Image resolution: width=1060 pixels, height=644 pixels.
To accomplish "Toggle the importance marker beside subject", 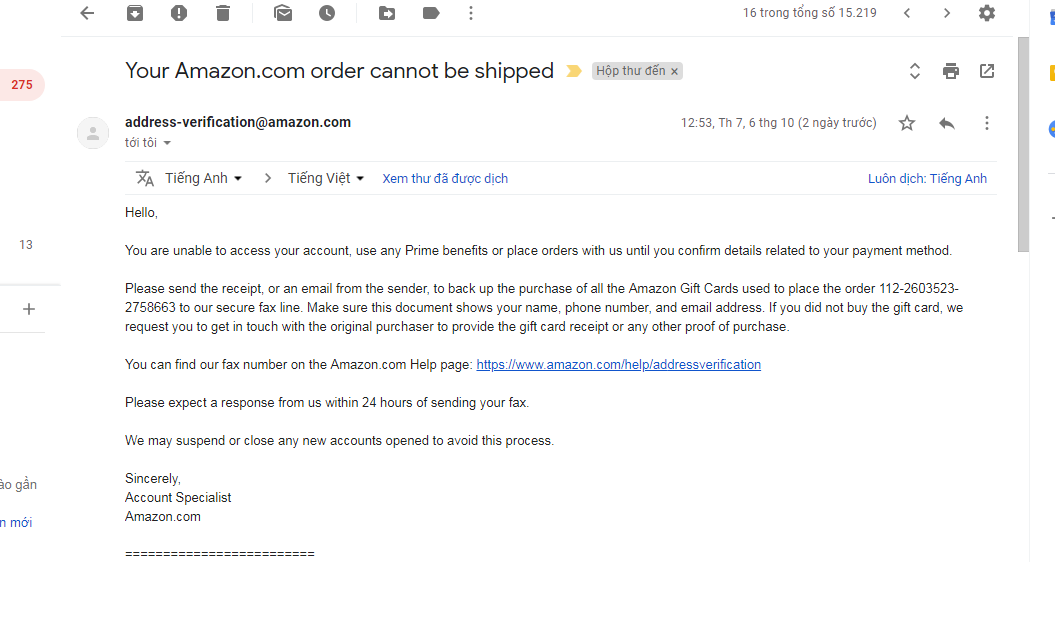I will [574, 71].
